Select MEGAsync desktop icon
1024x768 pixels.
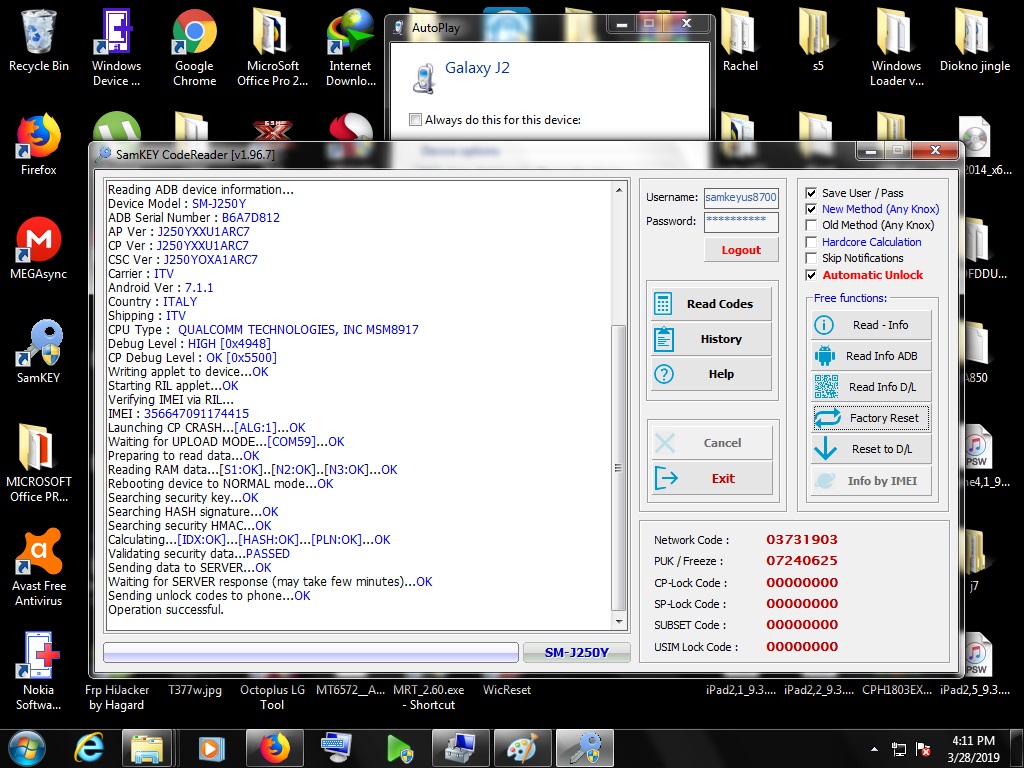tap(39, 248)
